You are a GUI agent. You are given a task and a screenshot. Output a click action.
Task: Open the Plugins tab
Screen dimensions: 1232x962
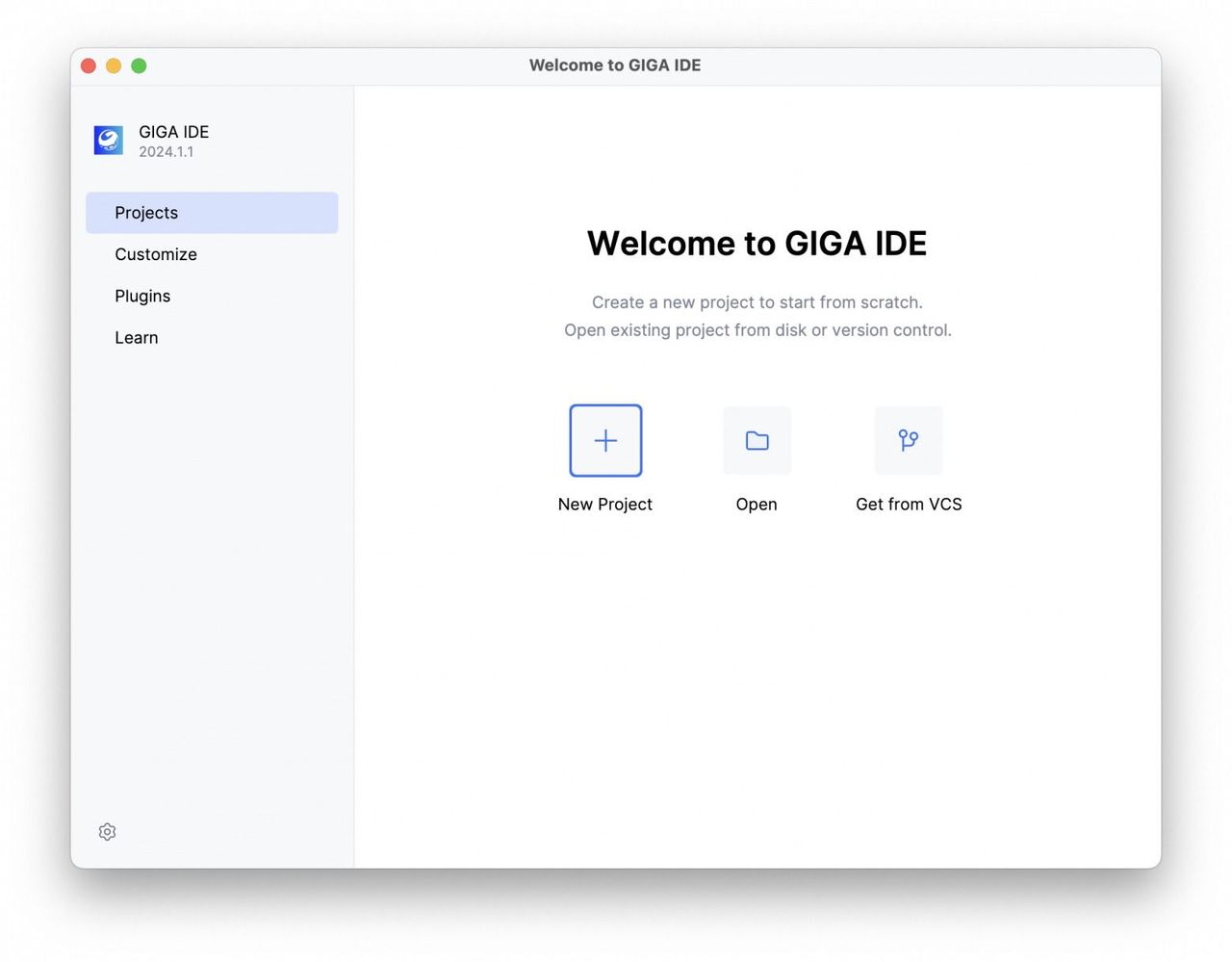tap(142, 296)
